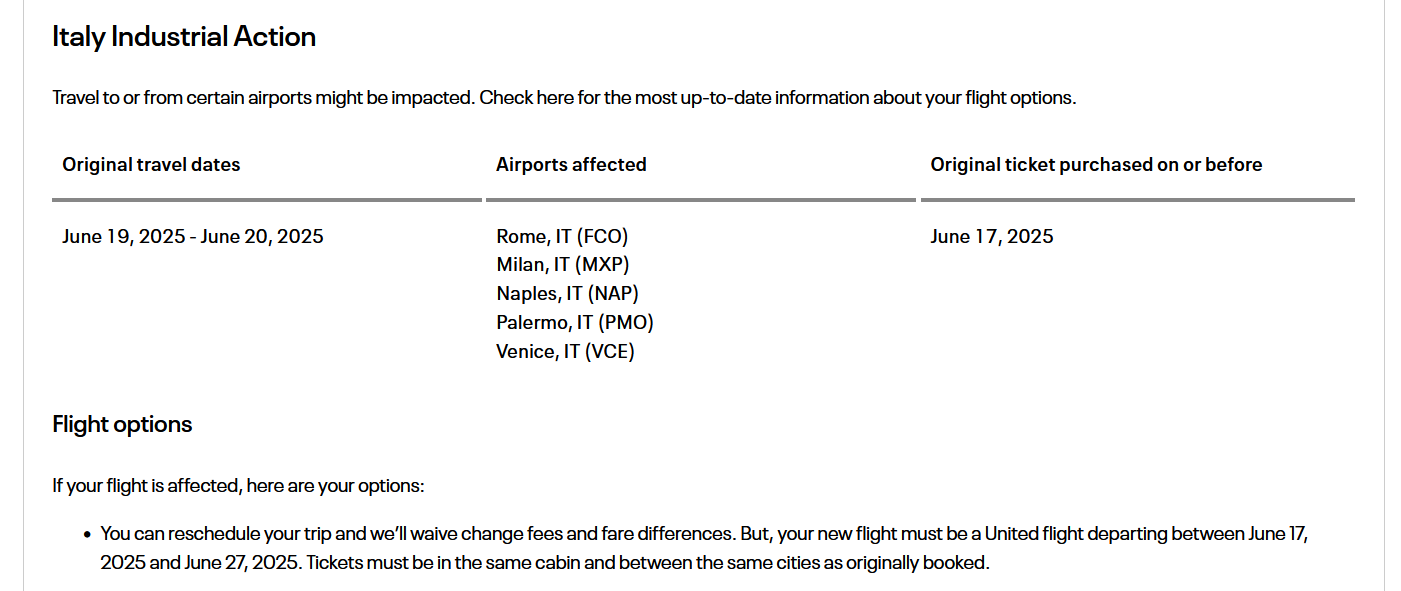This screenshot has height=591, width=1401.
Task: Pick the Palermo, IT (PMO) airport entry
Action: pyautogui.click(x=575, y=323)
